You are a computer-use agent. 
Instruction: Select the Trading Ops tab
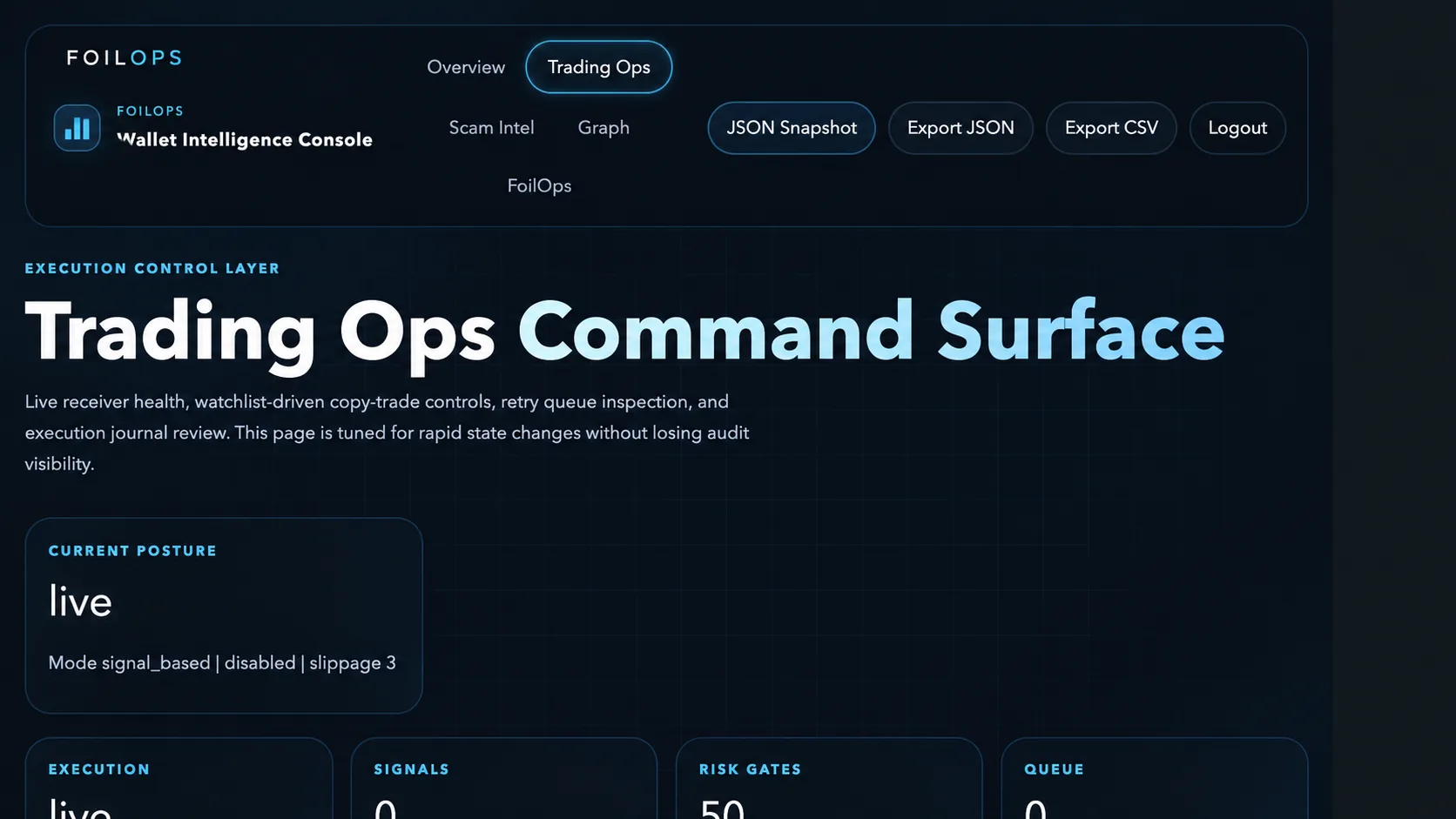coord(599,67)
